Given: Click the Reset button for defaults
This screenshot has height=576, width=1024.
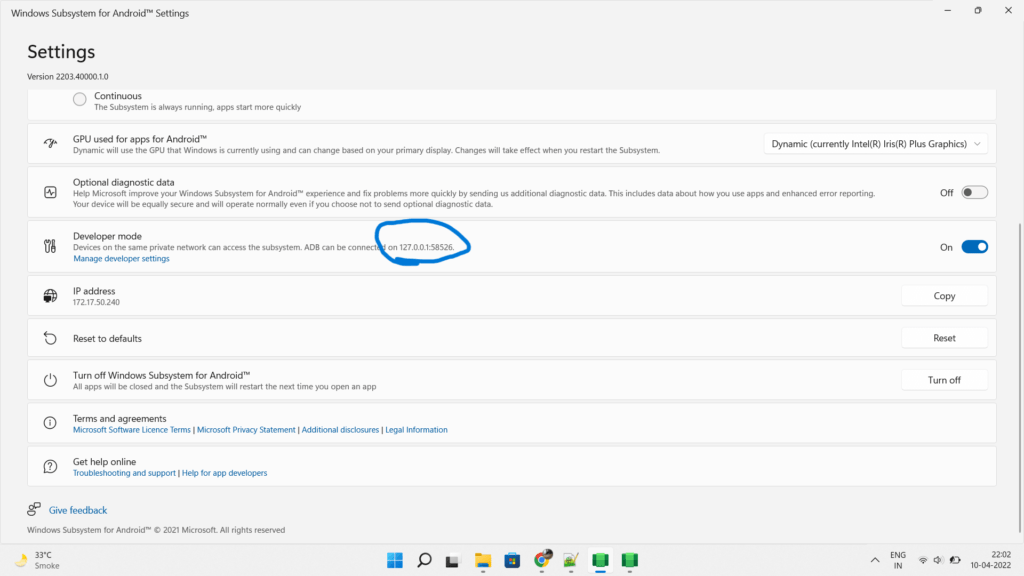Looking at the screenshot, I should click(x=944, y=338).
